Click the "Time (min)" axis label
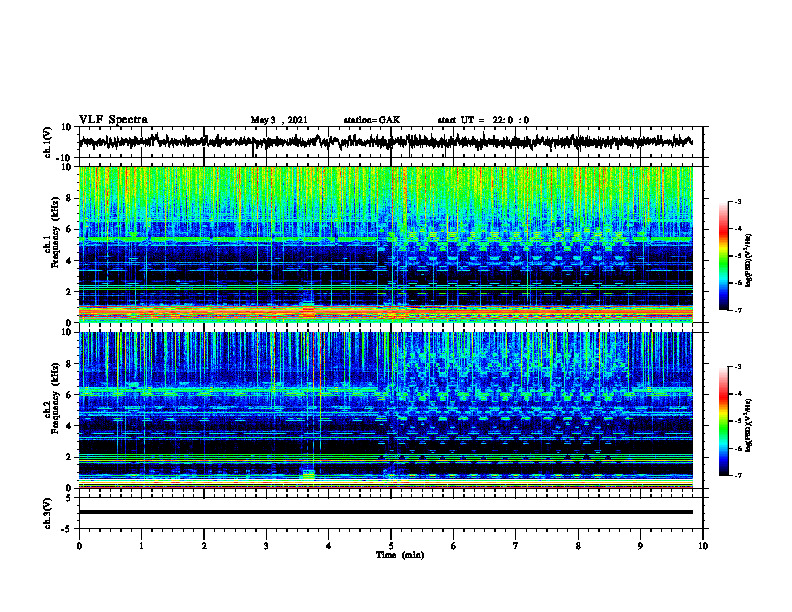This screenshot has height=612, width=792. tap(400, 555)
